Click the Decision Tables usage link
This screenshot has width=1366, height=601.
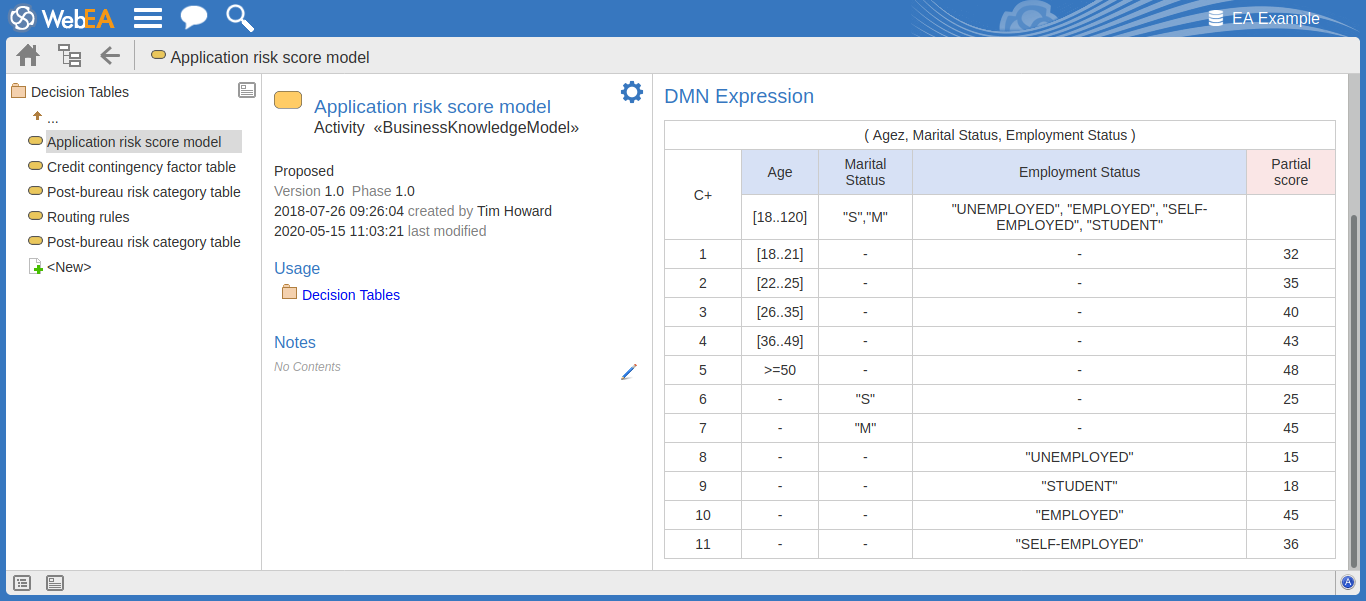point(350,295)
